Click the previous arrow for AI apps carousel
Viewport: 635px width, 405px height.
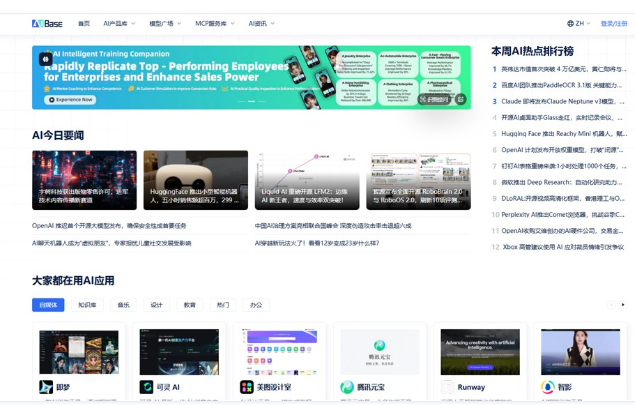click(611, 305)
